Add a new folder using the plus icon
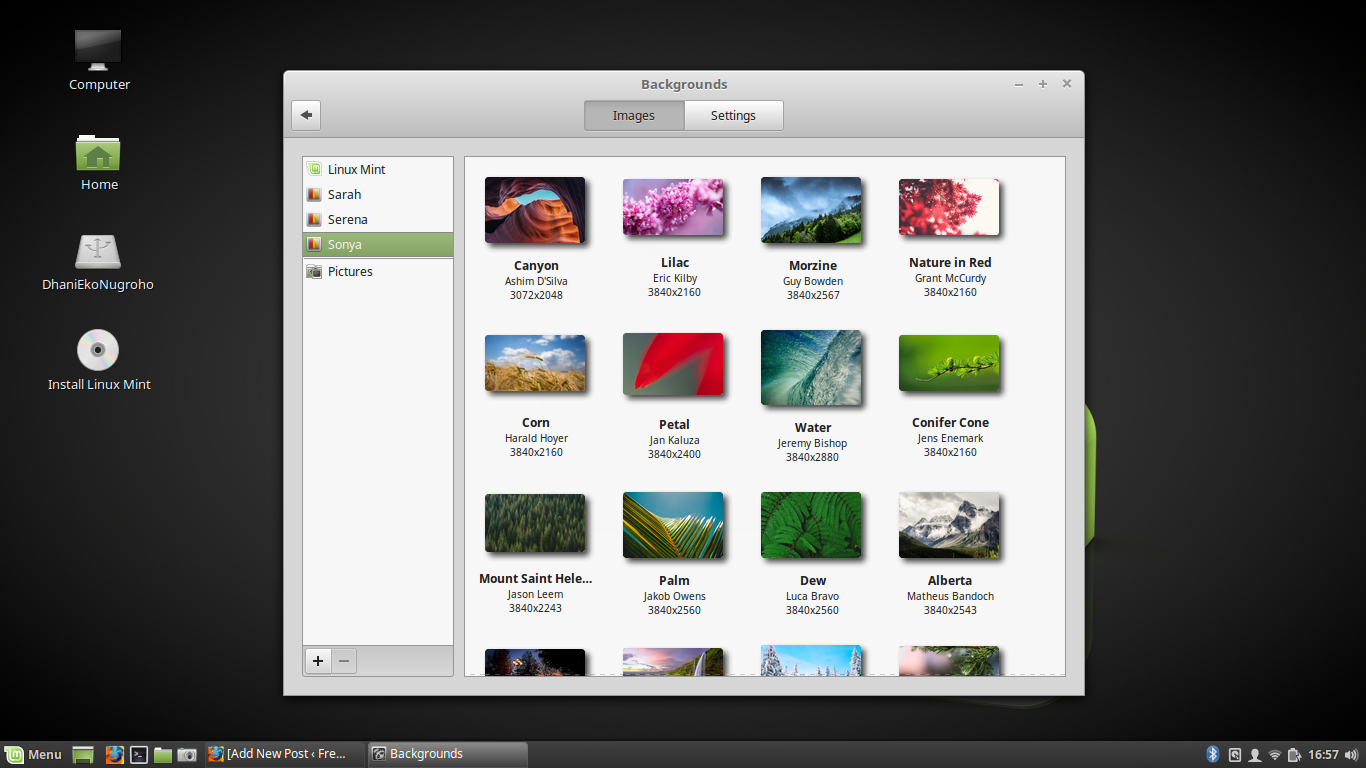Screen dimensions: 1366x768 coord(318,661)
